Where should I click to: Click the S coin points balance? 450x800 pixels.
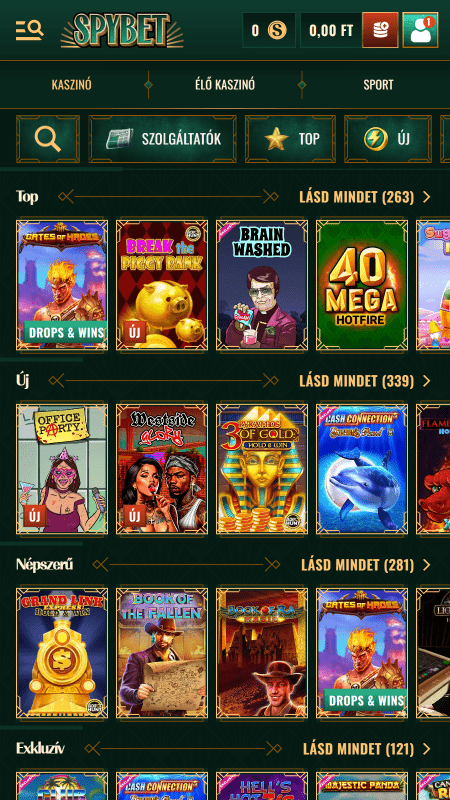tap(269, 31)
